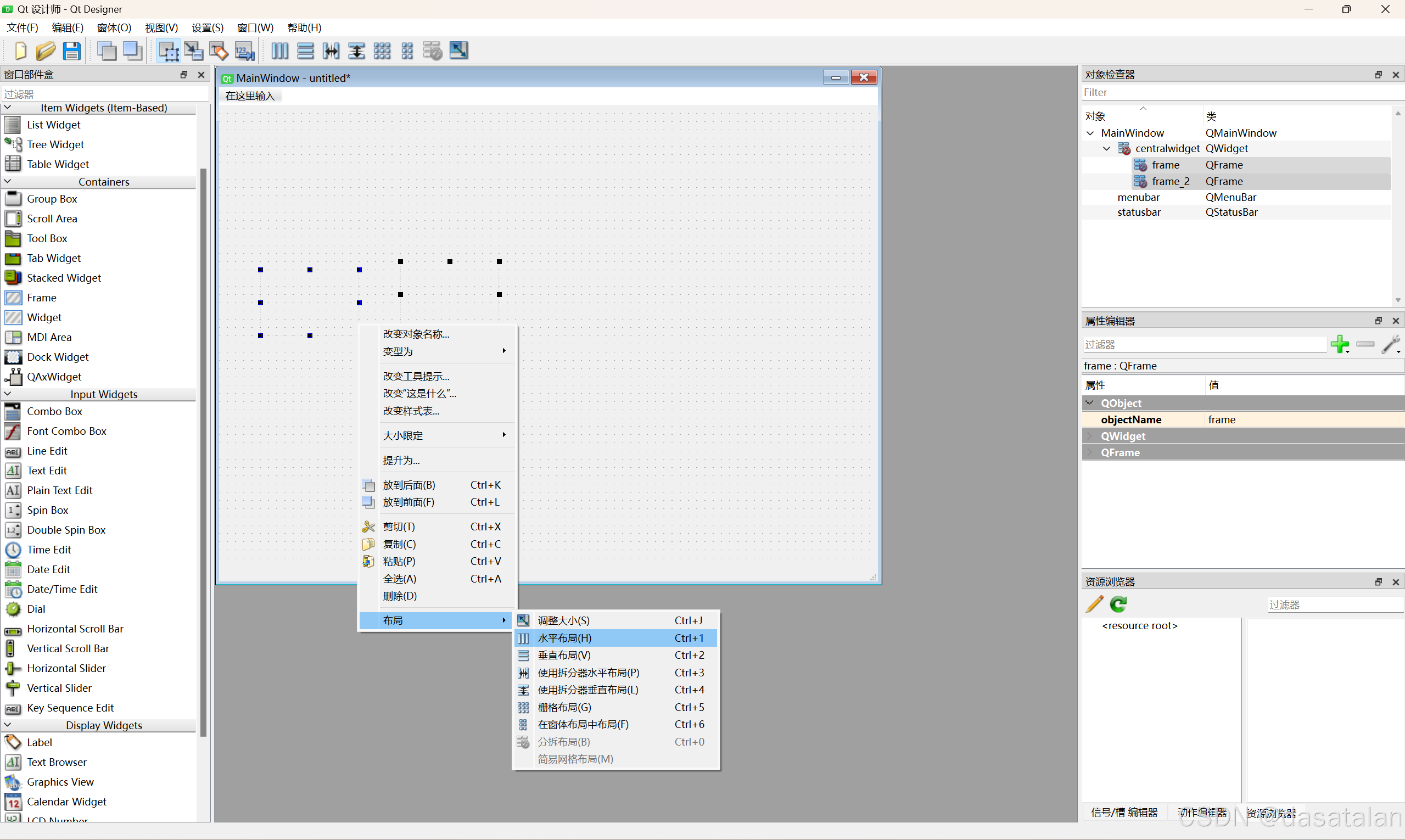The width and height of the screenshot is (1405, 840).
Task: Click the Save form toolbar icon
Action: [x=71, y=51]
